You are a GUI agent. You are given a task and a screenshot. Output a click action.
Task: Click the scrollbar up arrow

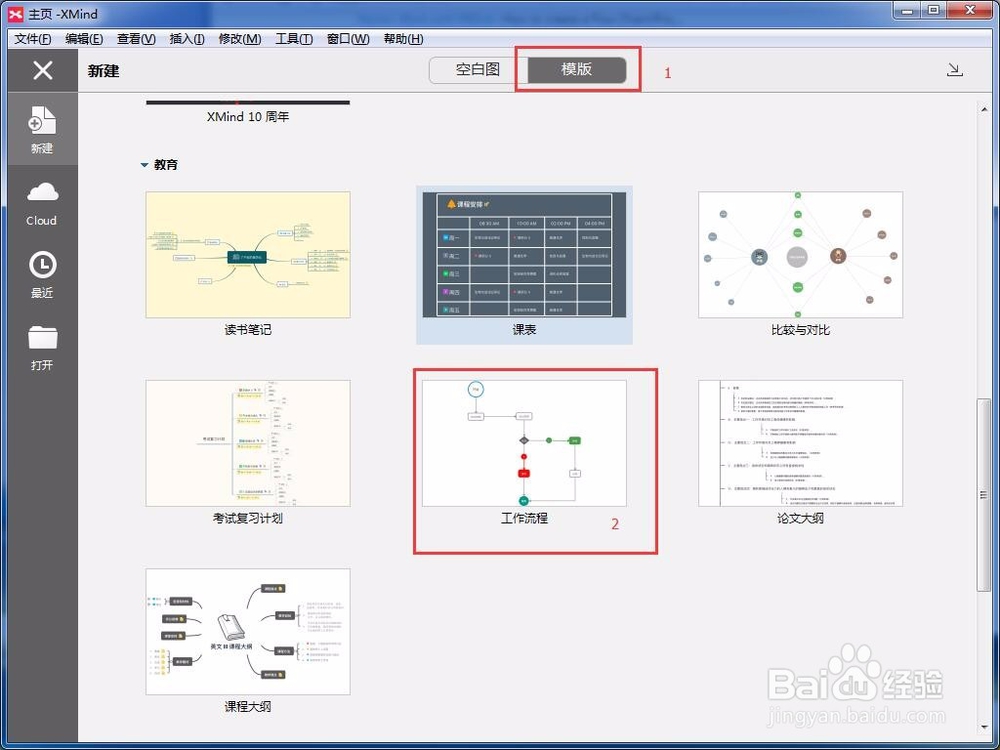point(984,109)
